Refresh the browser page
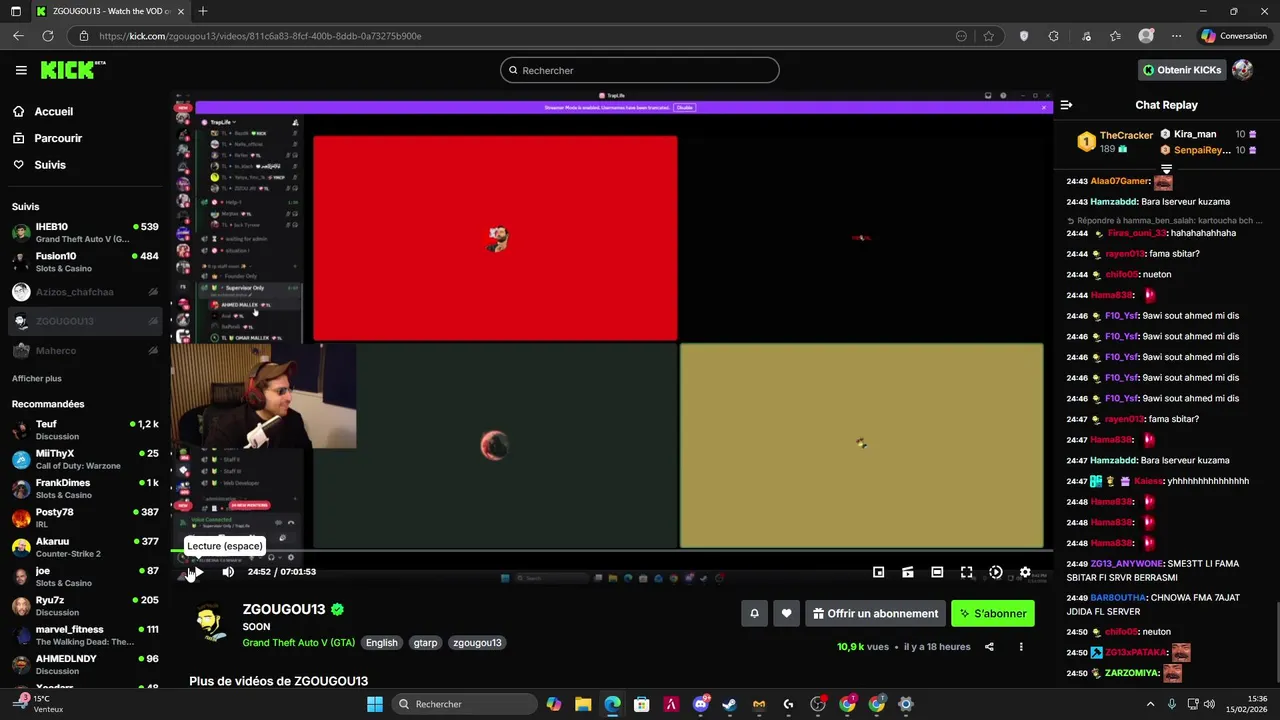 pyautogui.click(x=47, y=36)
